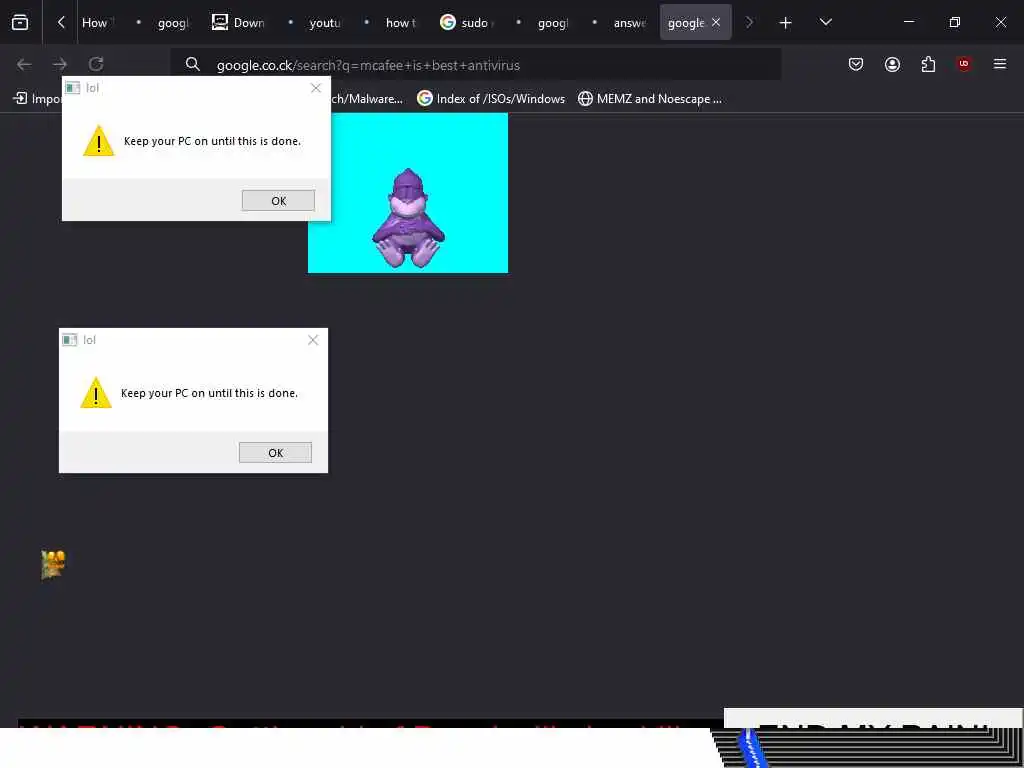Viewport: 1024px width, 768px height.
Task: Switch to the 'How' tab
Action: coord(97,23)
